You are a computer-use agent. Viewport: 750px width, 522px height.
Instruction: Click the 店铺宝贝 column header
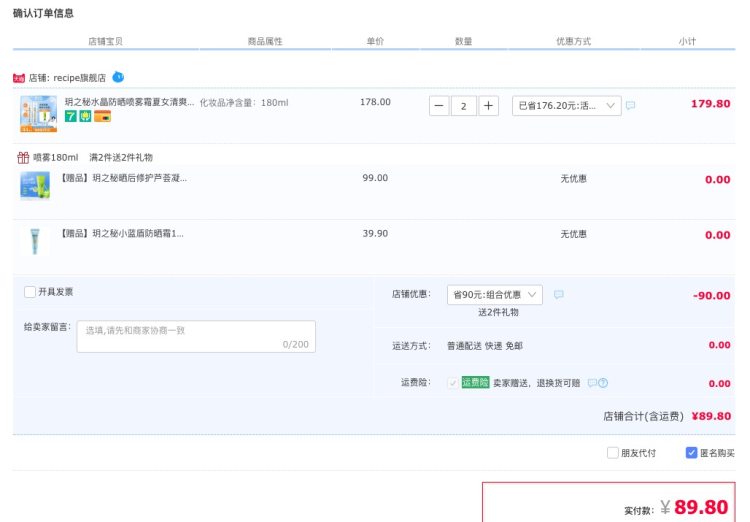(106, 41)
